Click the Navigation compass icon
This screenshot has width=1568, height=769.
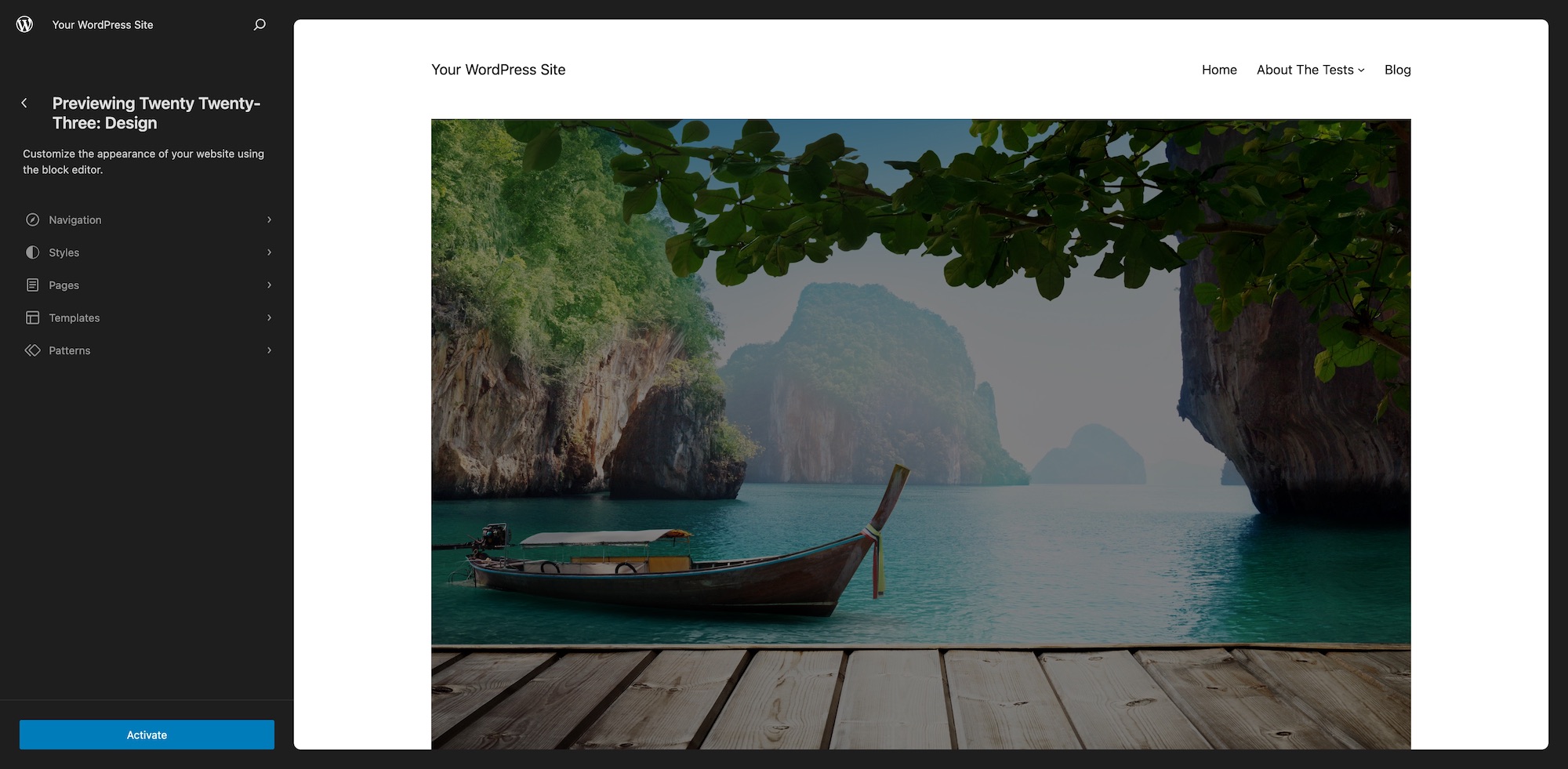tap(32, 219)
